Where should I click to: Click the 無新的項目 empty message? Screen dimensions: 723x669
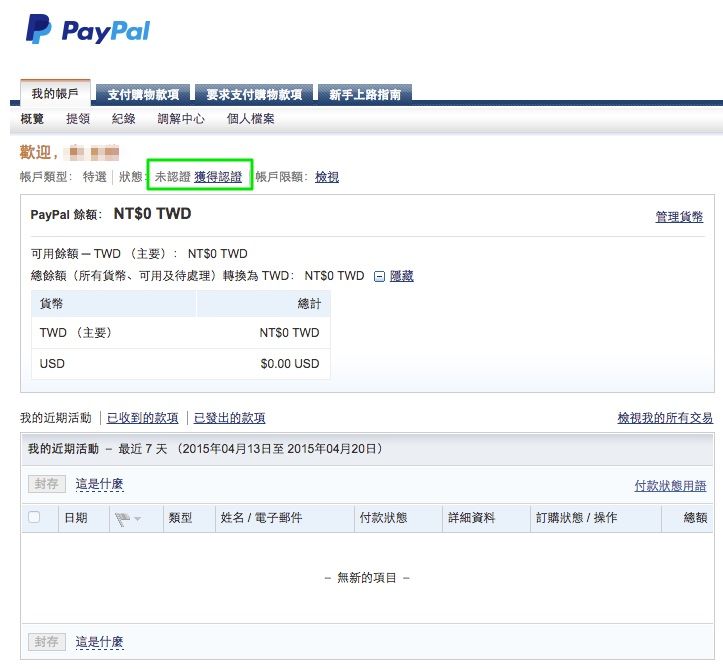[x=367, y=578]
